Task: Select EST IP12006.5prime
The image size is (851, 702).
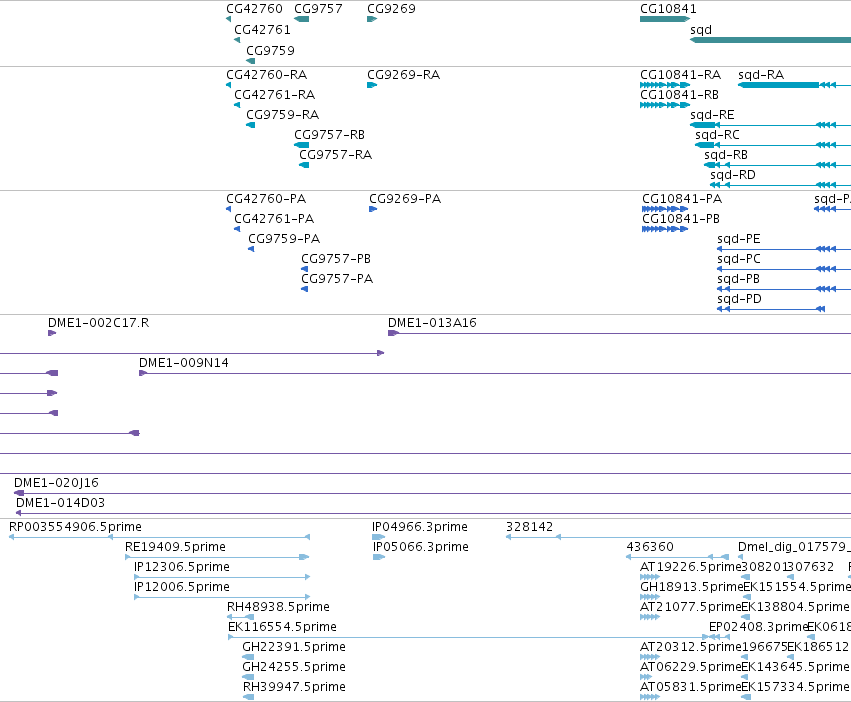Action: click(x=181, y=587)
